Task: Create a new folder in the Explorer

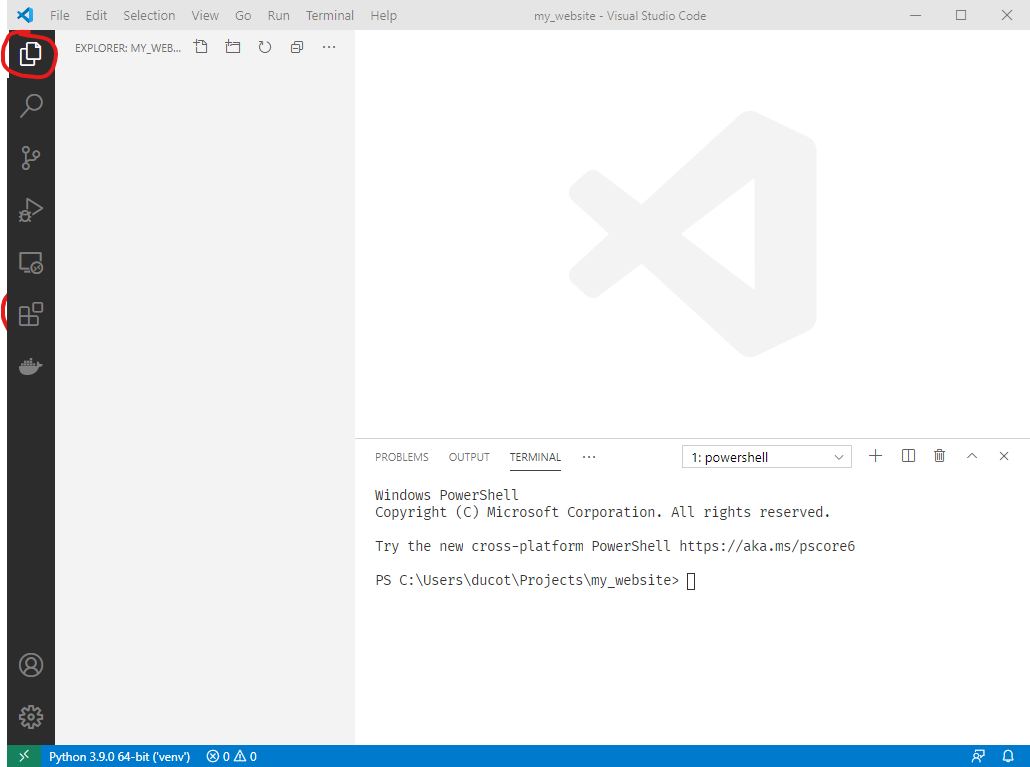Action: point(232,47)
